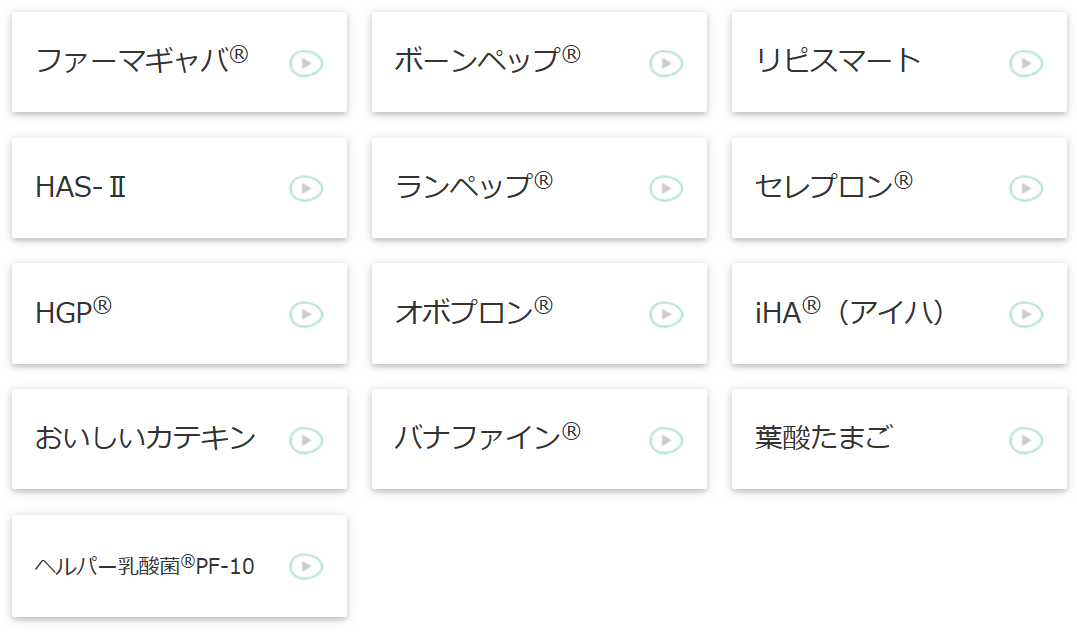
Task: Click the play arrow next to ボーンペップ
Action: [x=666, y=64]
